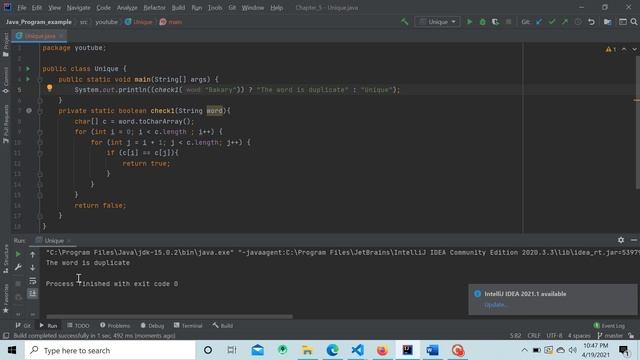This screenshot has height=360, width=640.
Task: Click the youtube breadcrumb
Action: 106,22
